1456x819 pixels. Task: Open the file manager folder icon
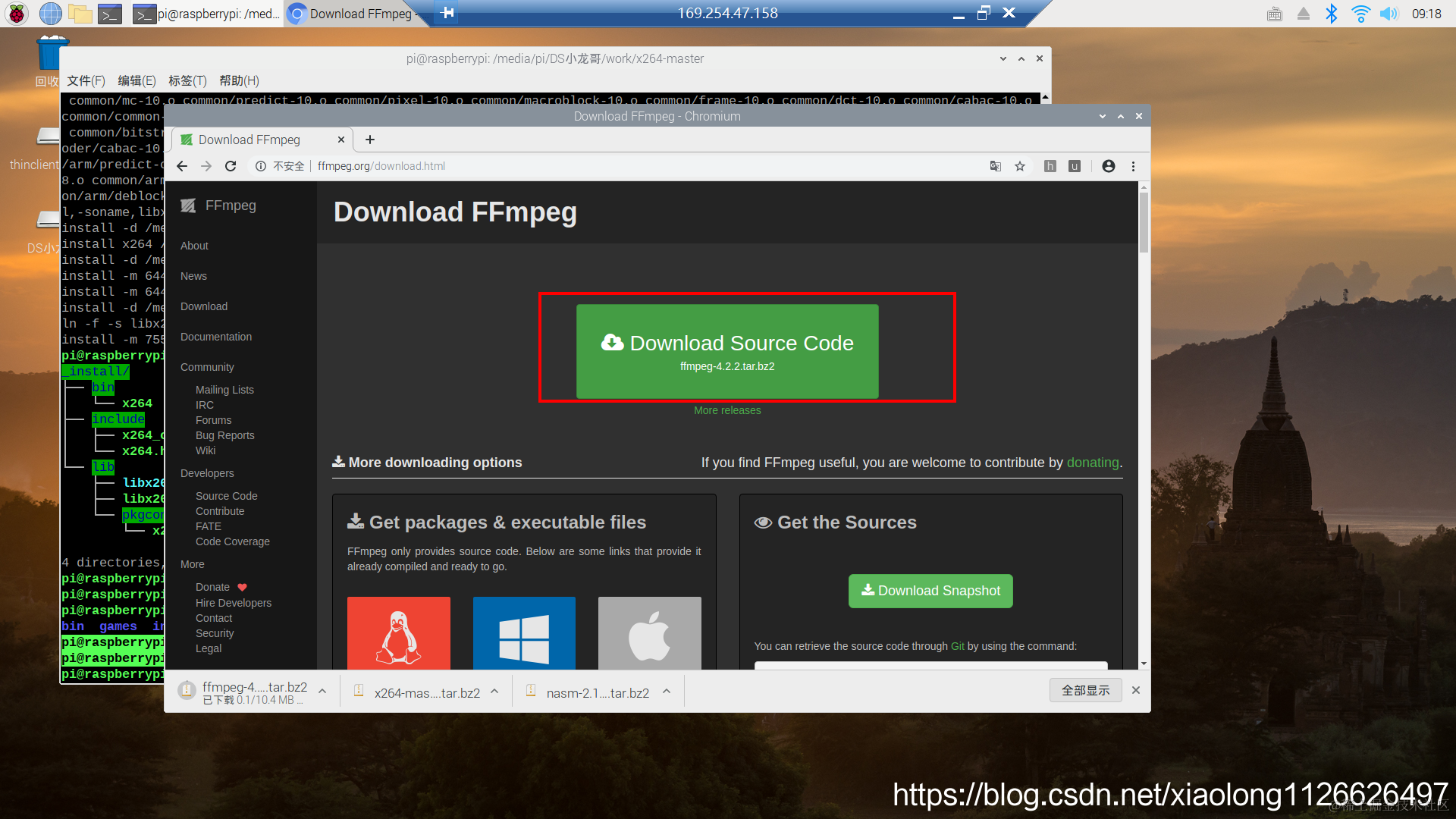pos(80,13)
